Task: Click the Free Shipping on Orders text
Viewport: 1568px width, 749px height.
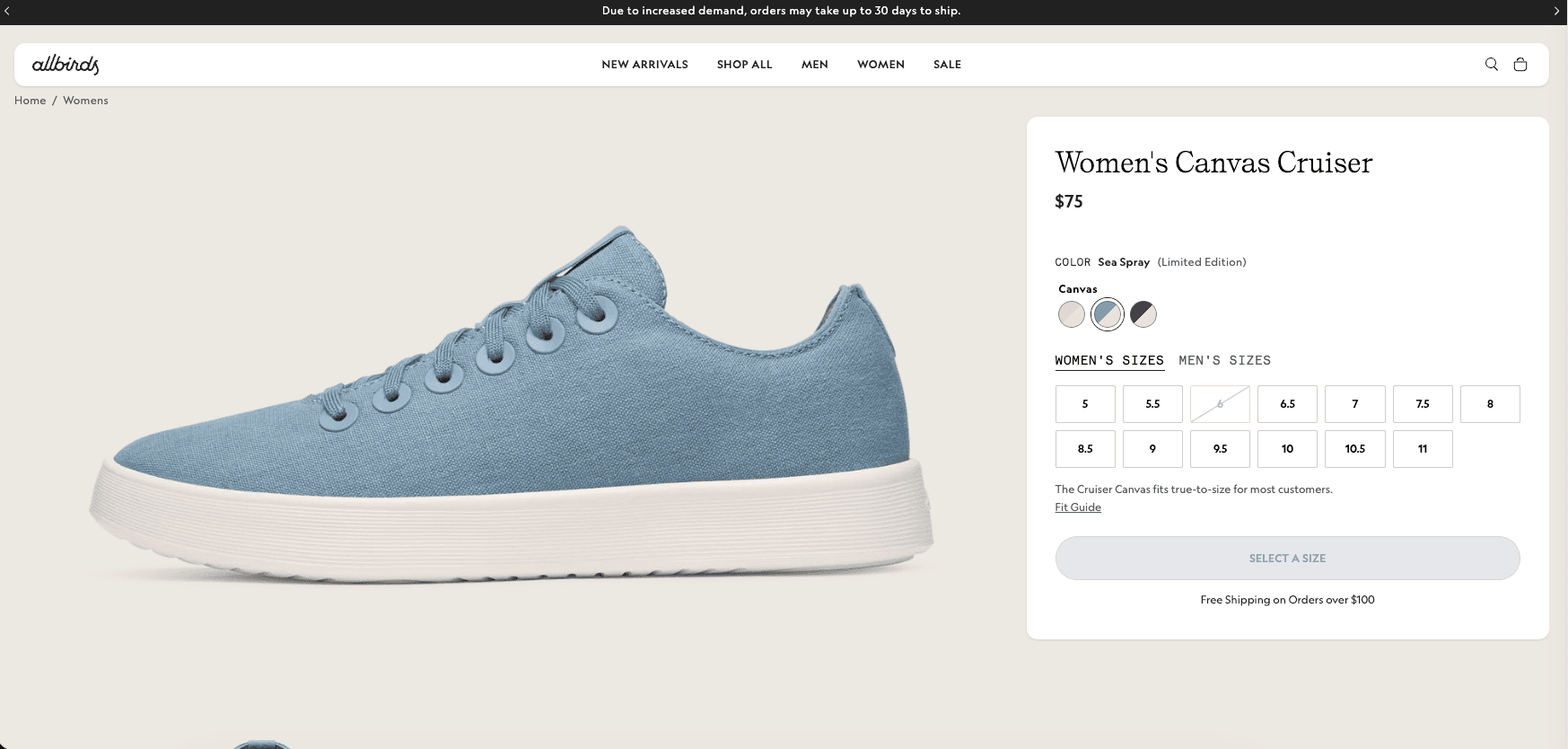Action: pyautogui.click(x=1287, y=600)
